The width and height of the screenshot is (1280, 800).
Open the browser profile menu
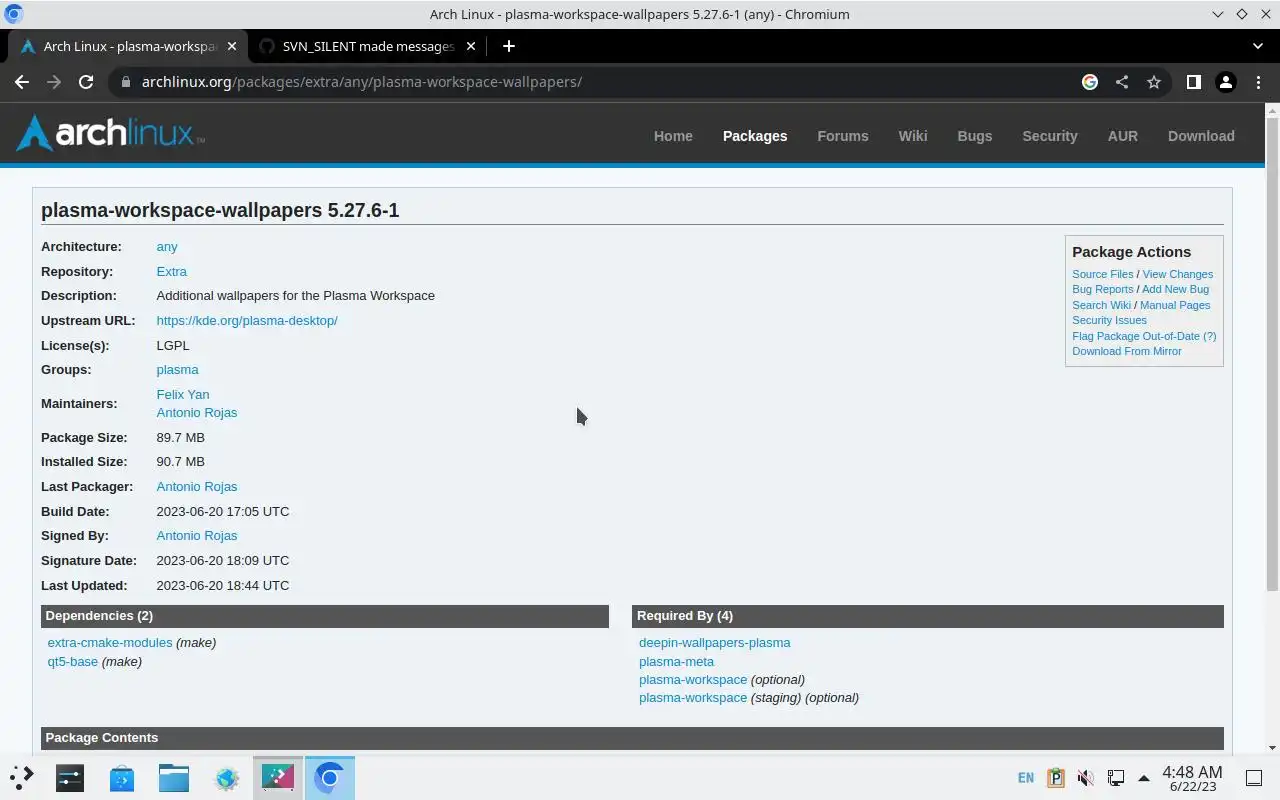click(1225, 82)
